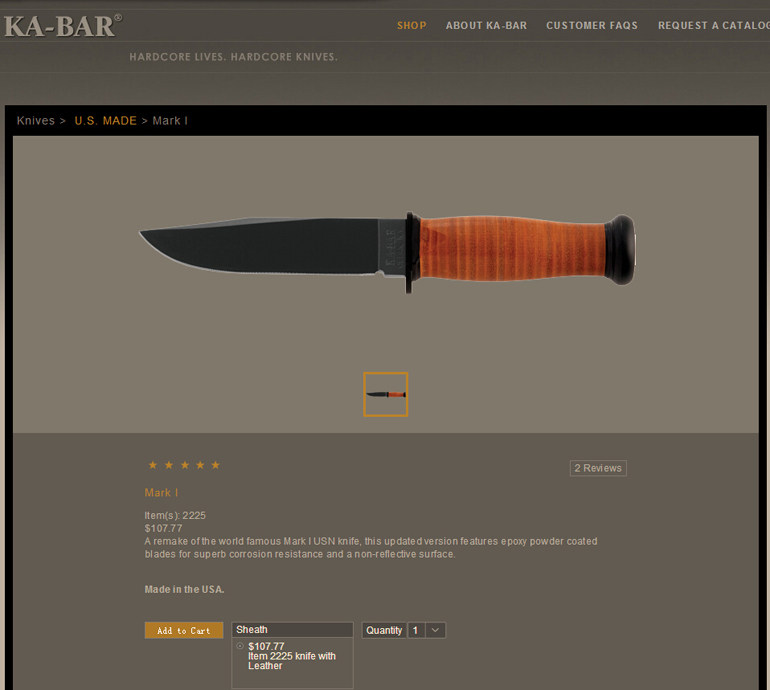This screenshot has height=690, width=770.
Task: Select the $107.77 leather sheath radio option
Action: point(240,646)
